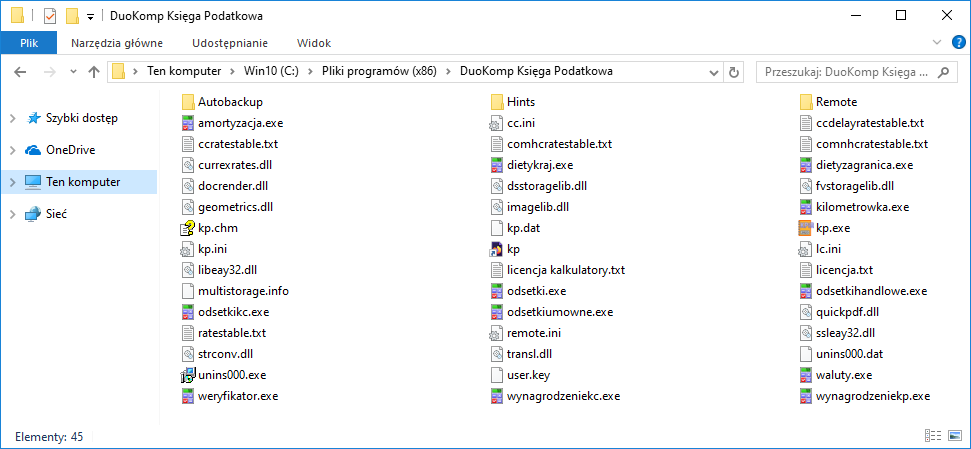
Task: Open the Narzędzia główne tab
Action: [117, 43]
